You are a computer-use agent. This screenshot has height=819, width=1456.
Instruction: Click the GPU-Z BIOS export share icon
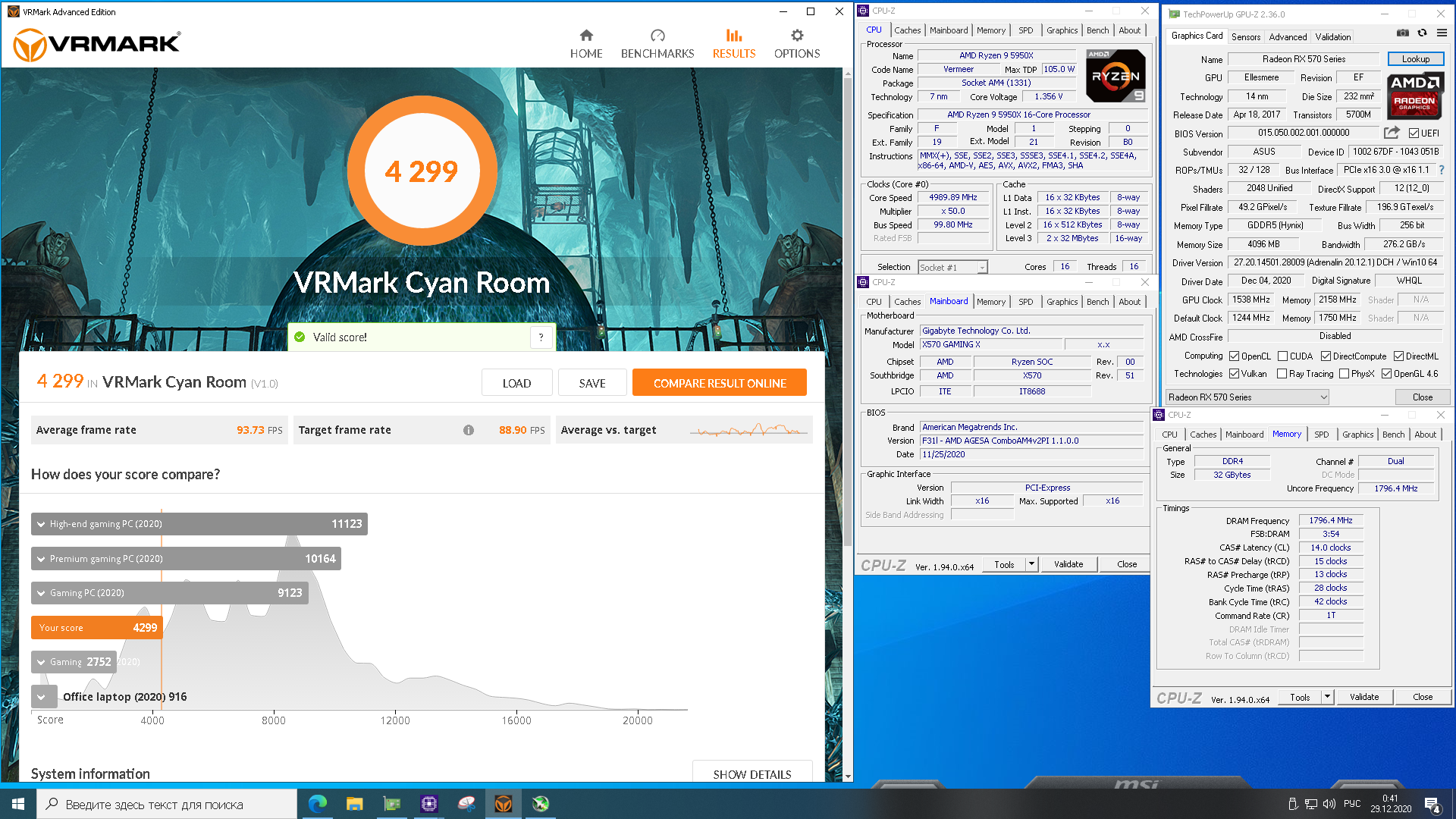[1392, 133]
